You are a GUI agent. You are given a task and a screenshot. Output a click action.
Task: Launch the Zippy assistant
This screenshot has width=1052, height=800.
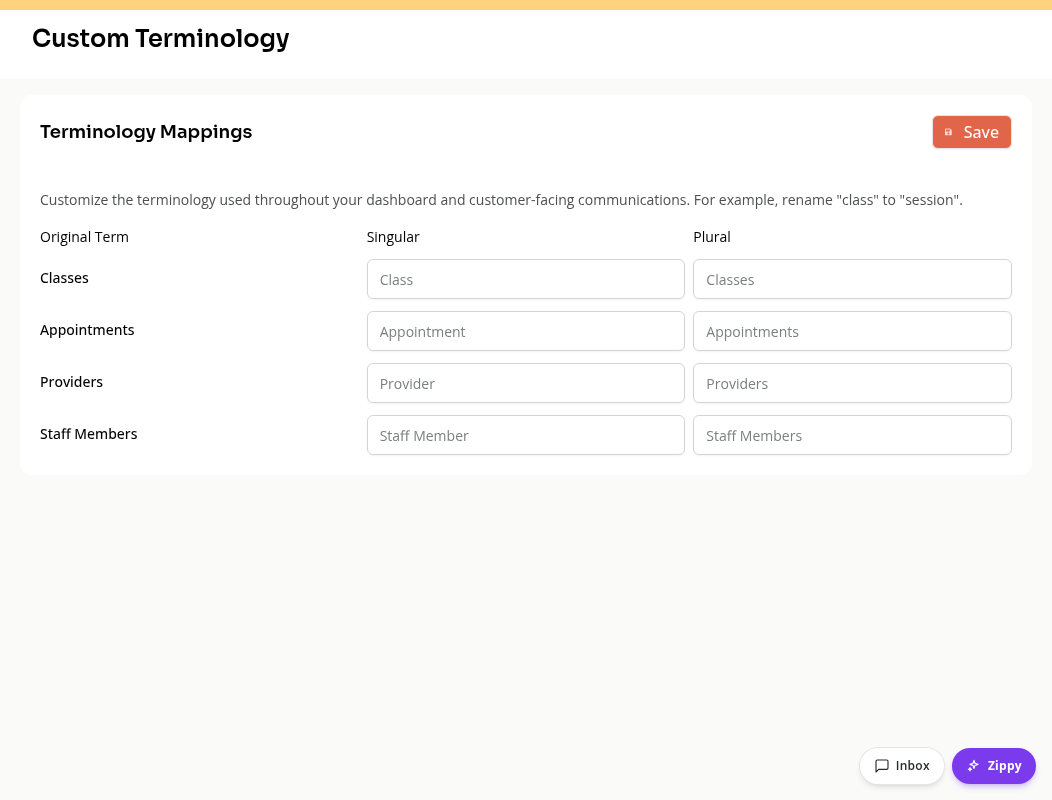[994, 766]
